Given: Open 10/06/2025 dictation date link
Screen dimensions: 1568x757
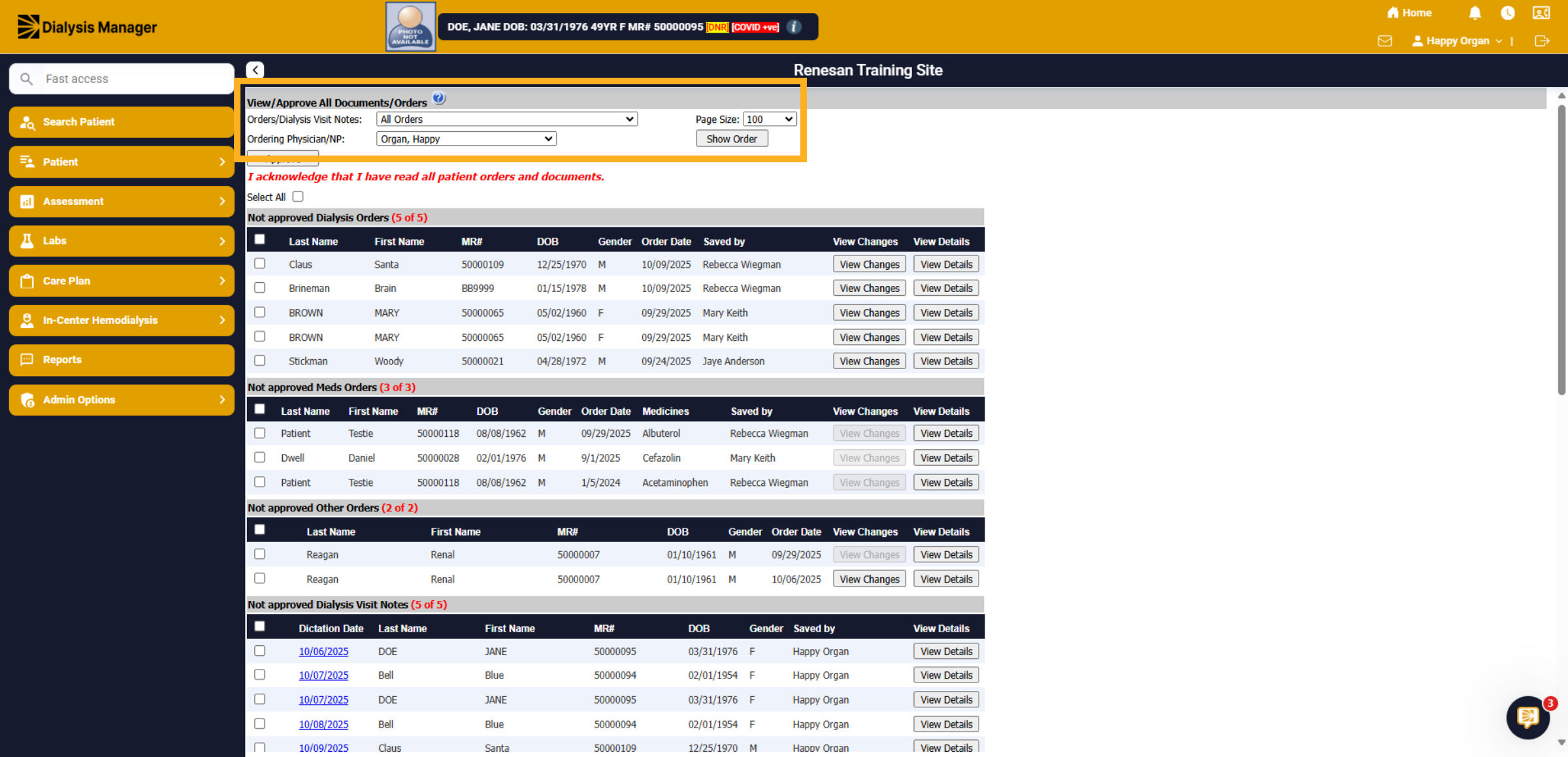Looking at the screenshot, I should [323, 651].
